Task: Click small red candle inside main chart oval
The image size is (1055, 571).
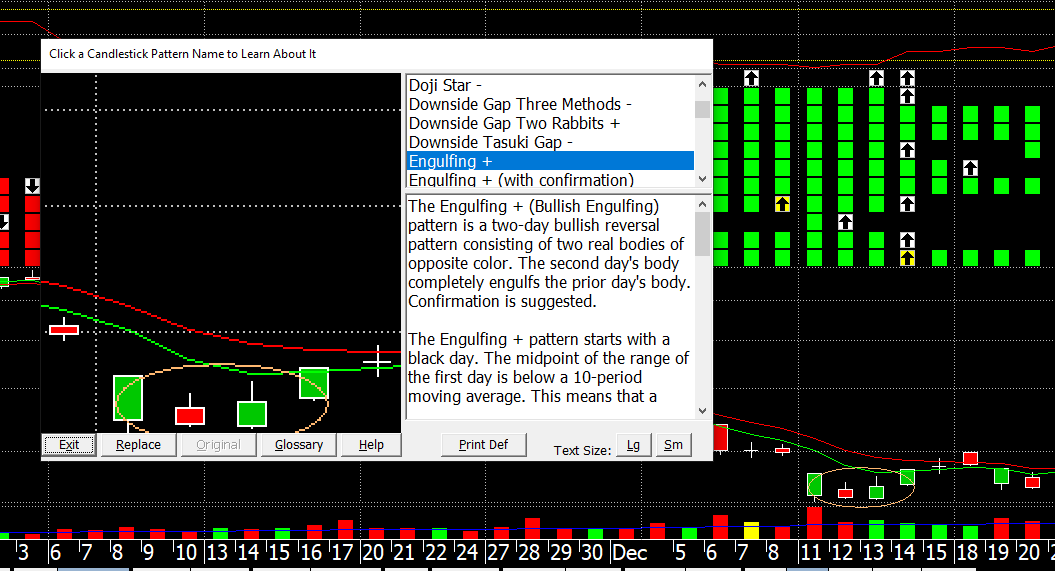Action: coord(845,492)
